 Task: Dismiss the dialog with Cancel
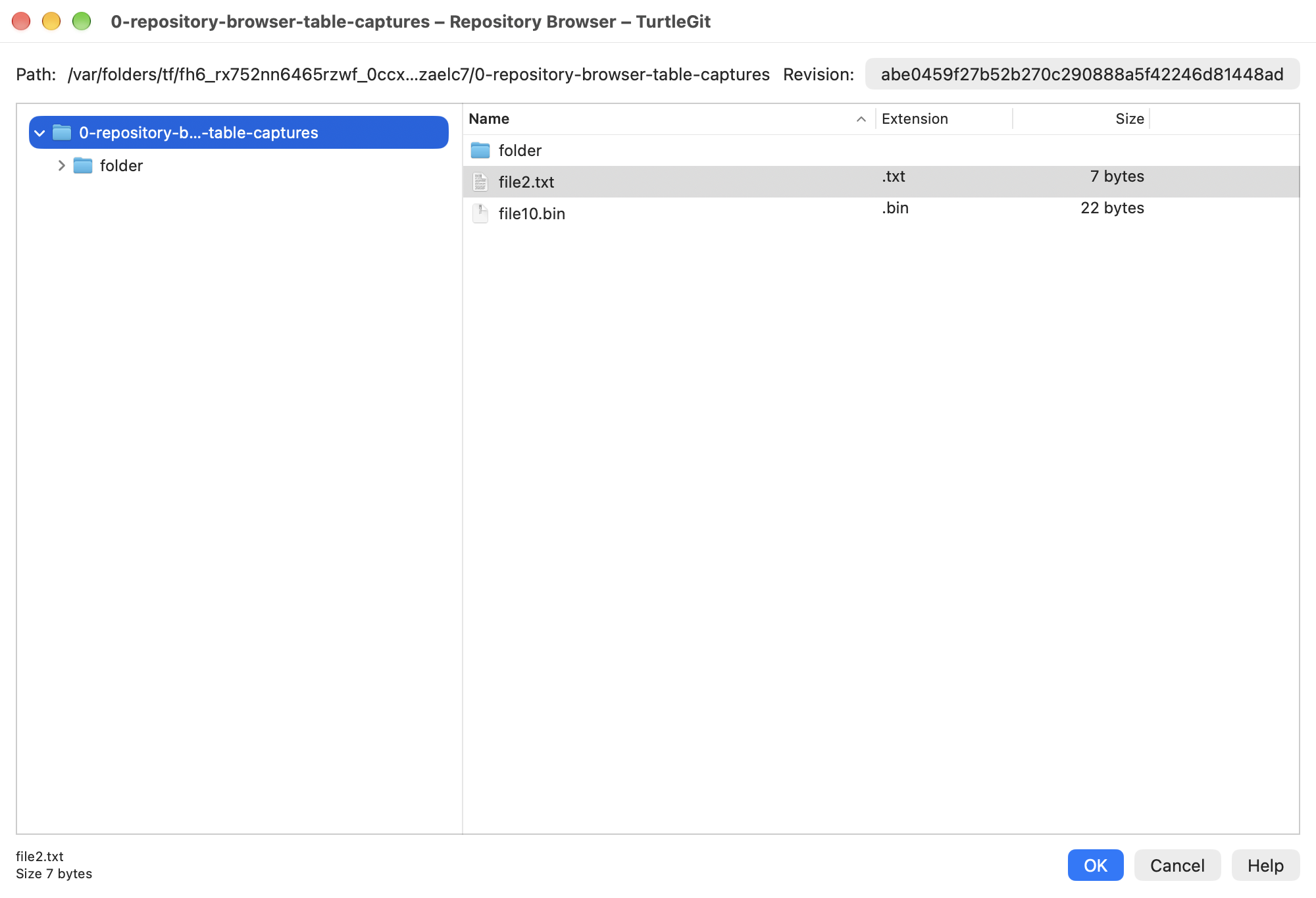click(1177, 865)
